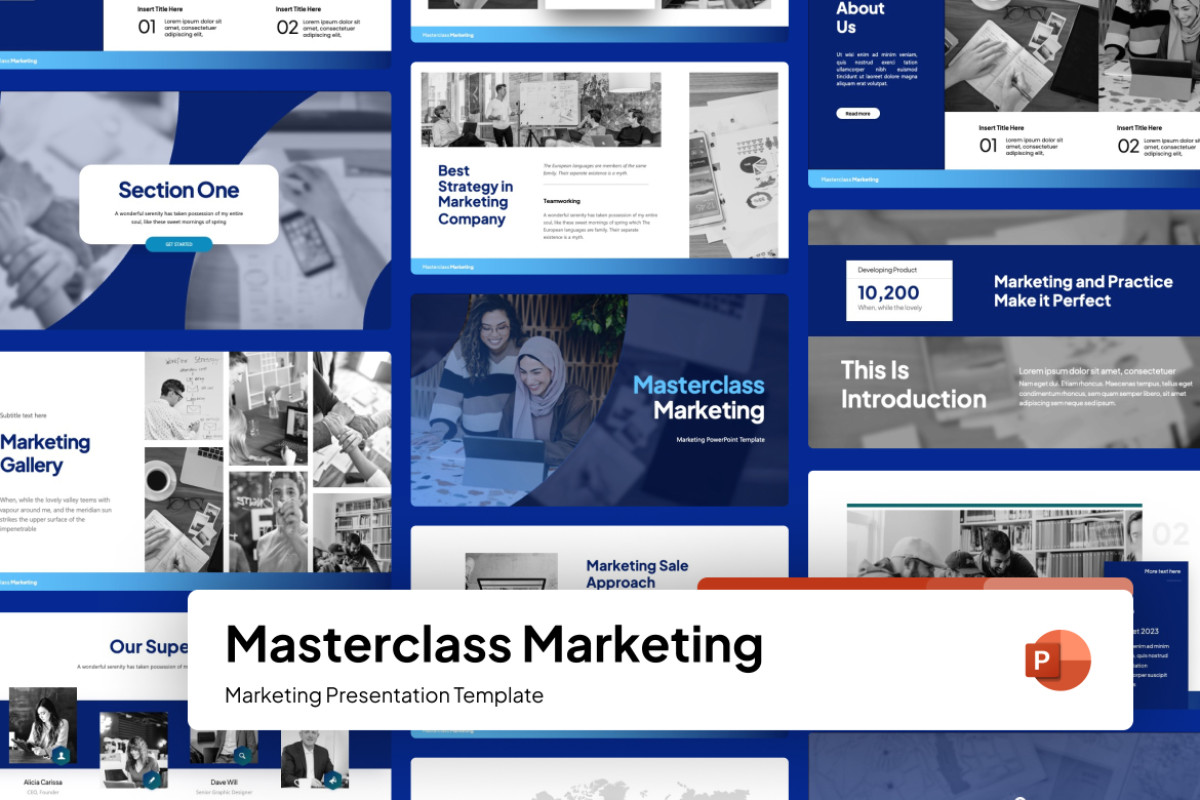Click the GET STARTED button on Section One
The image size is (1200, 800).
pos(178,244)
